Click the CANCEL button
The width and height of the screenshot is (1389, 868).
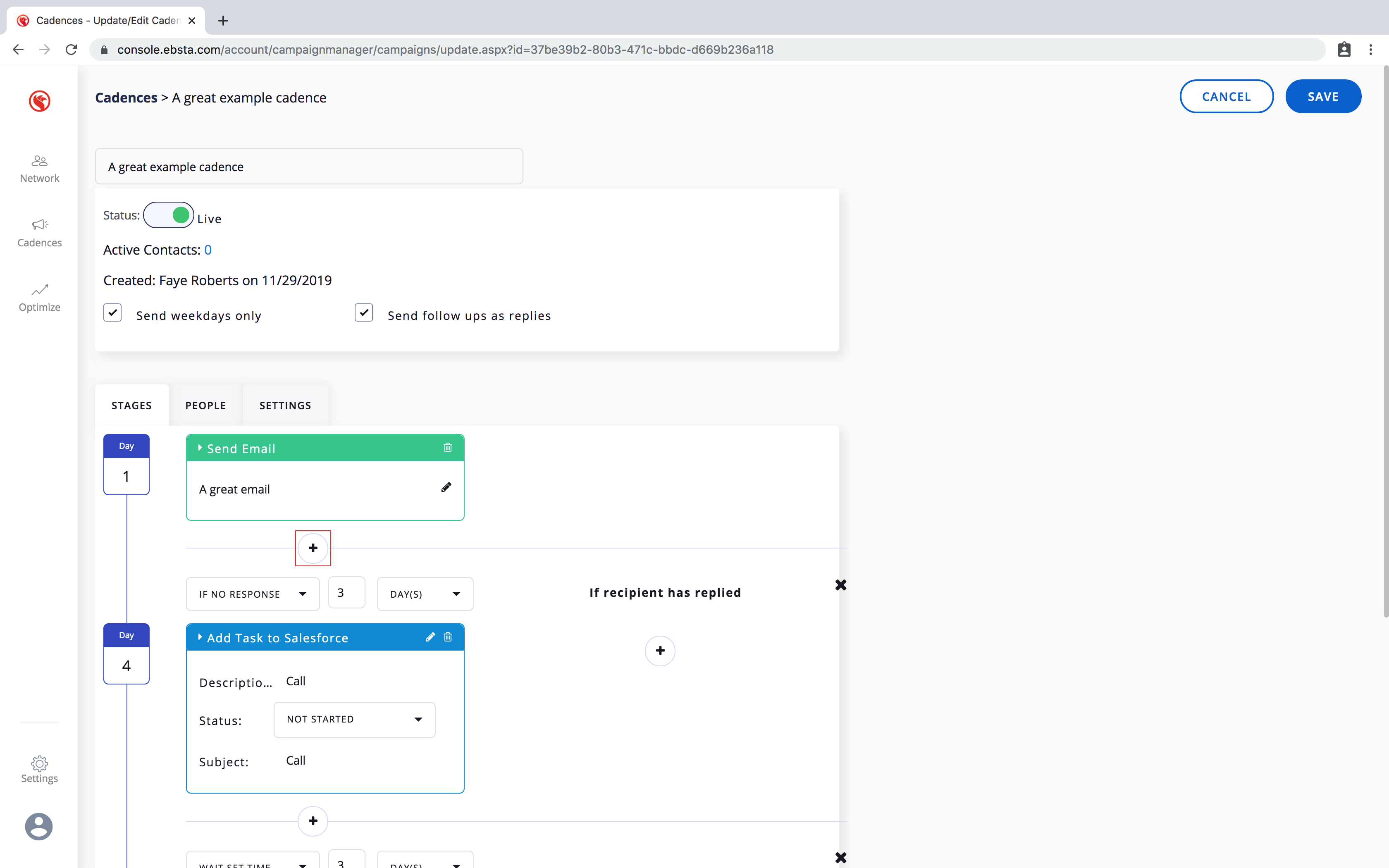coord(1226,96)
